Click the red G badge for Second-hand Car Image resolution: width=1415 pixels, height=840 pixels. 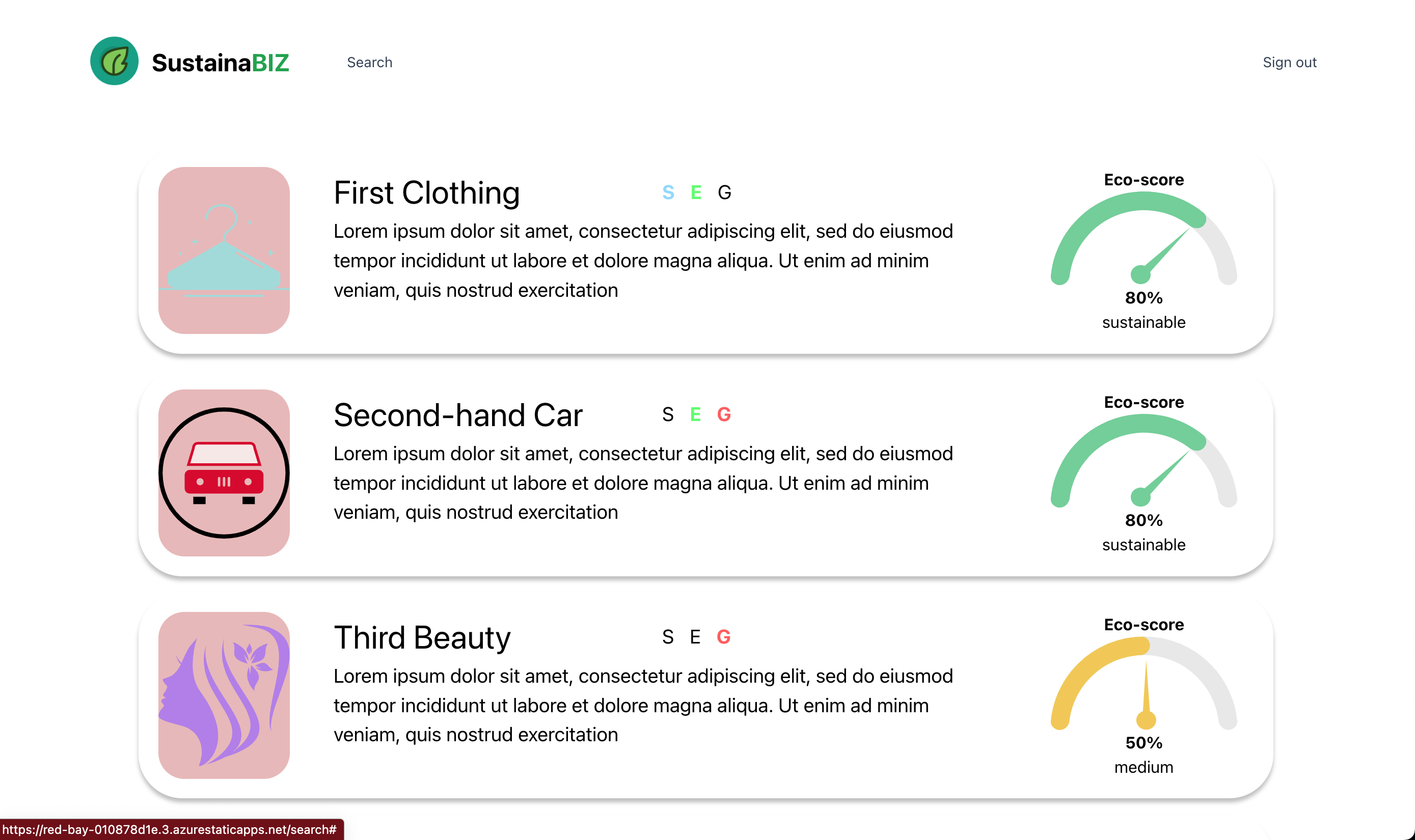coord(724,414)
